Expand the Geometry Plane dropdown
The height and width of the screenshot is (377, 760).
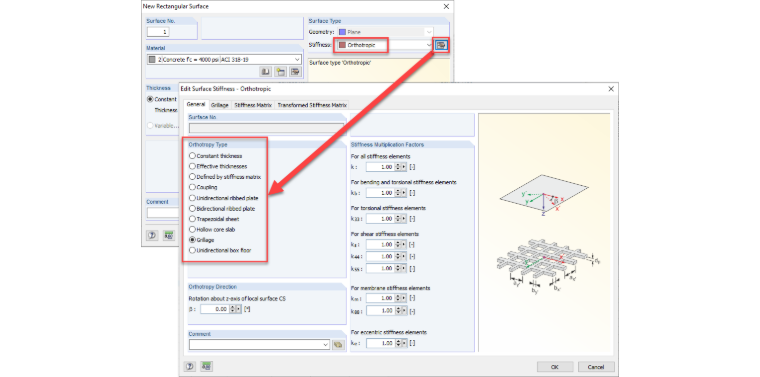coord(428,32)
